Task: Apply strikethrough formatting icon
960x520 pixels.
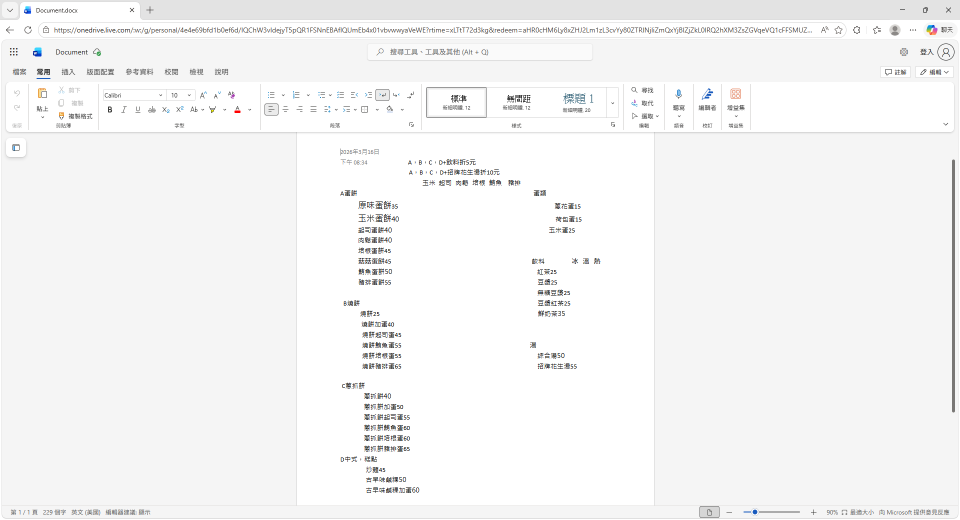Action: (151, 110)
